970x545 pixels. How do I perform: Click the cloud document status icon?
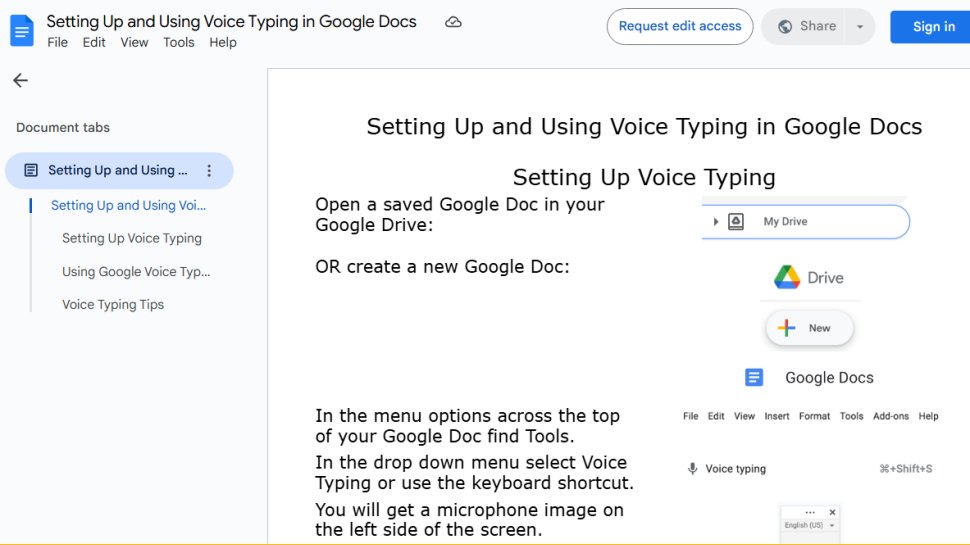pyautogui.click(x=453, y=22)
